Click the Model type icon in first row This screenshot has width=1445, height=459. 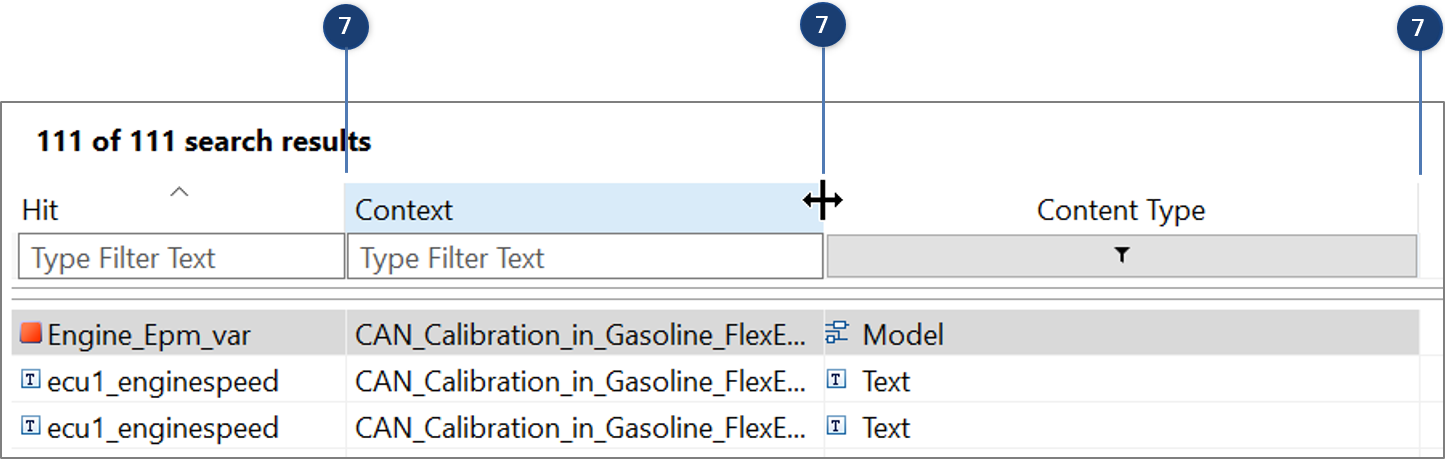pos(837,335)
